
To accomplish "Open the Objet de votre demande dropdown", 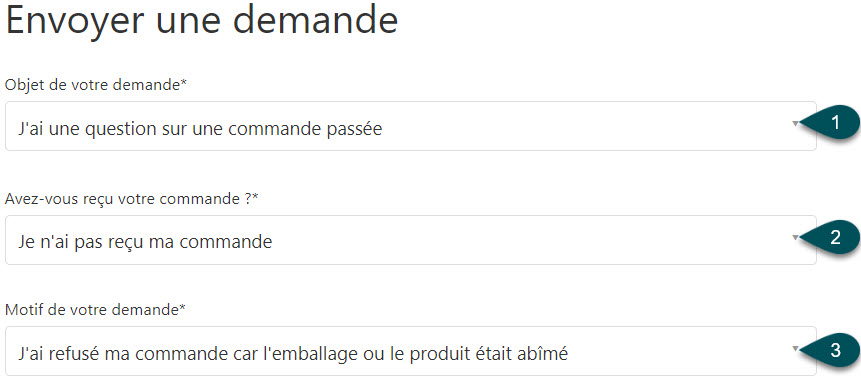I will point(411,126).
